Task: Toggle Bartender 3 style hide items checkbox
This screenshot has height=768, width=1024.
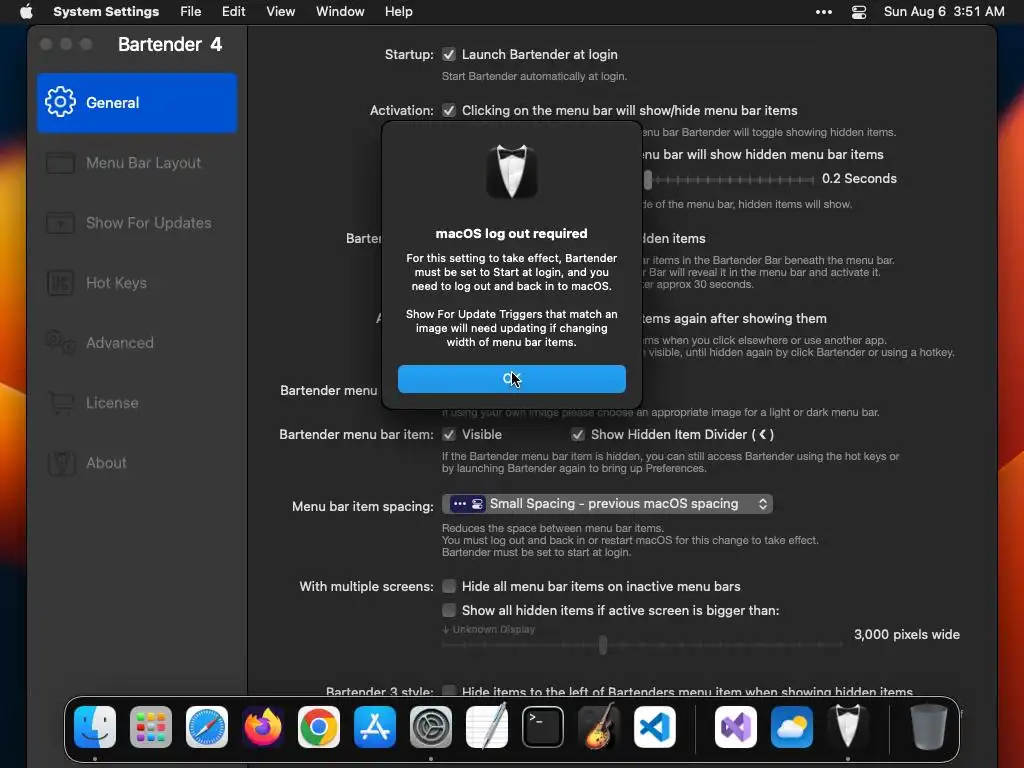Action: tap(449, 691)
